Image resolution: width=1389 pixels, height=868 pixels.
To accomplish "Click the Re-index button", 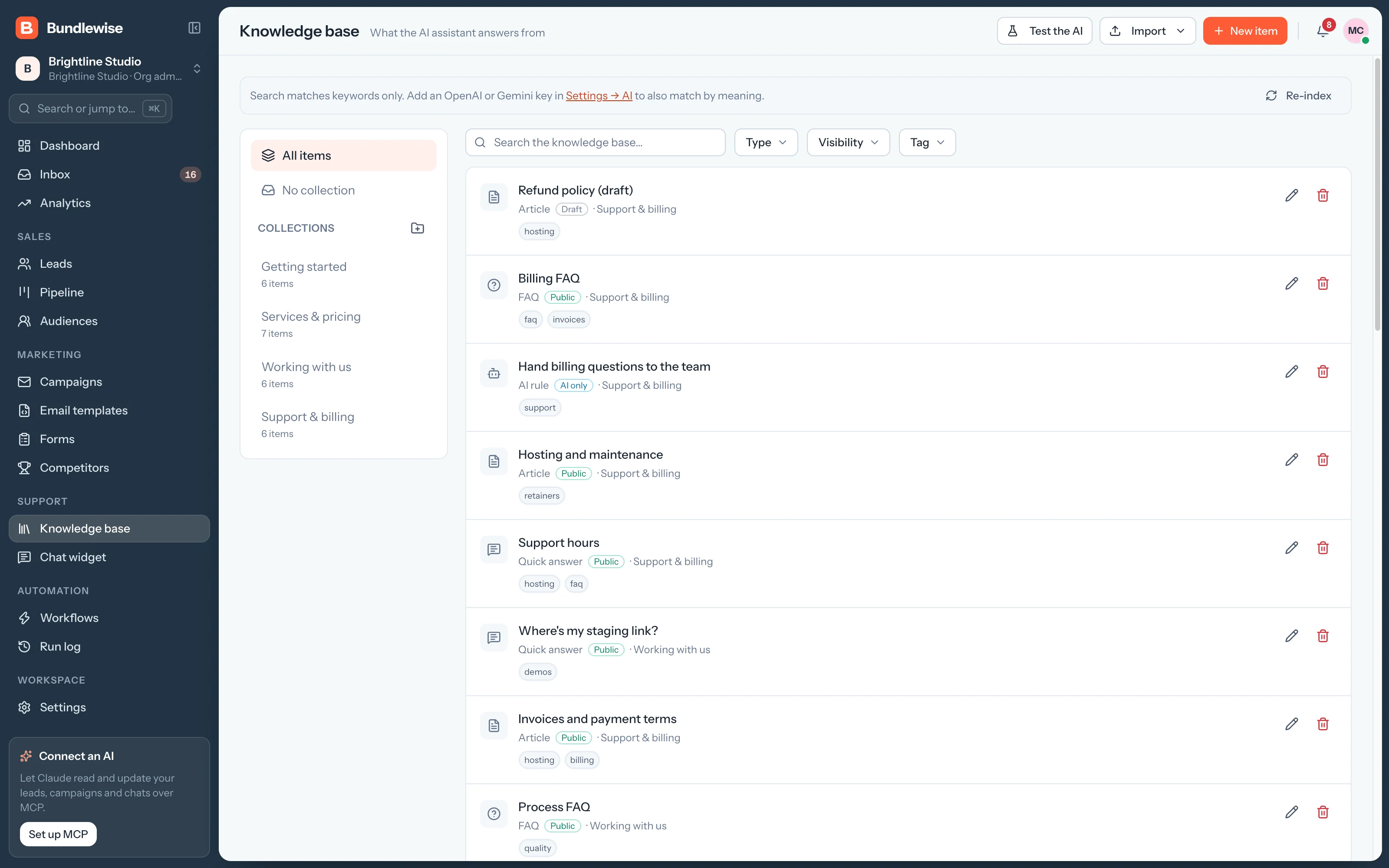I will (1298, 96).
